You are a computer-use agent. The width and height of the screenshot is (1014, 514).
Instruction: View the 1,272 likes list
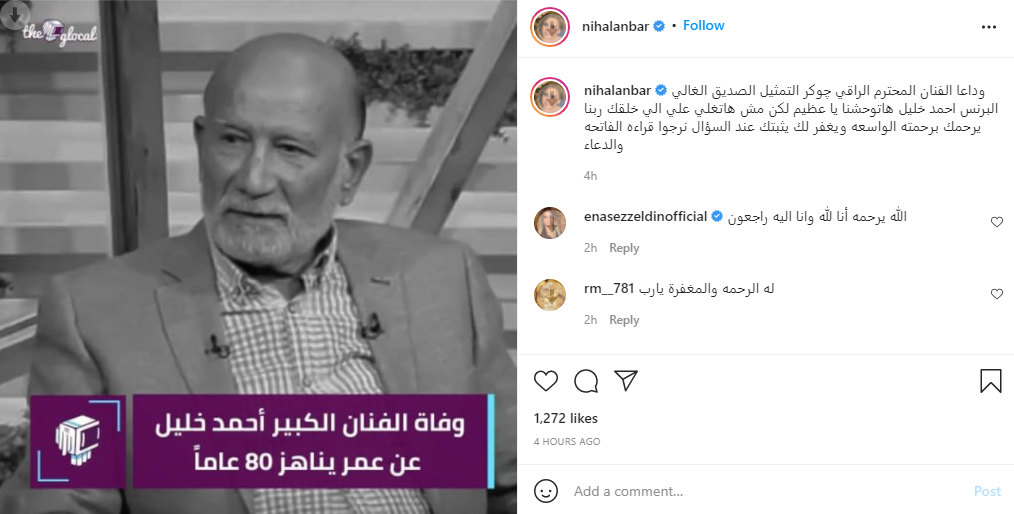pyautogui.click(x=566, y=418)
